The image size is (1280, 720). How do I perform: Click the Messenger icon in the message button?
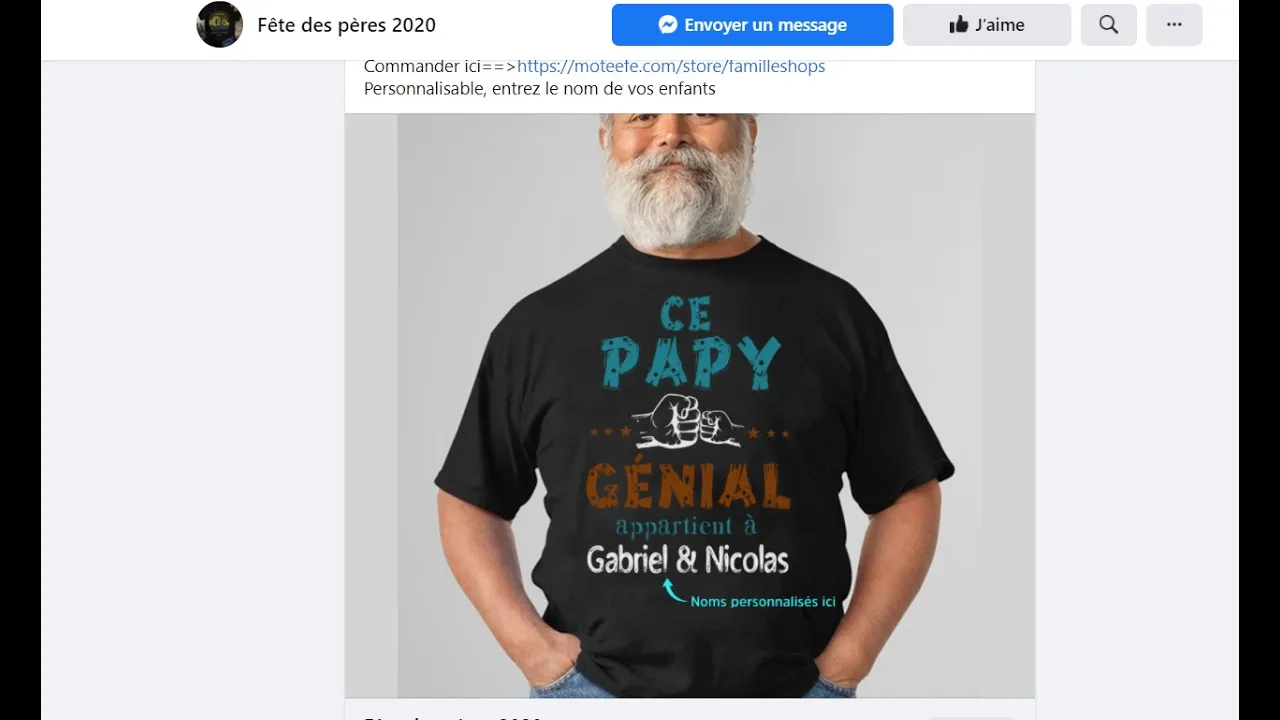(669, 25)
